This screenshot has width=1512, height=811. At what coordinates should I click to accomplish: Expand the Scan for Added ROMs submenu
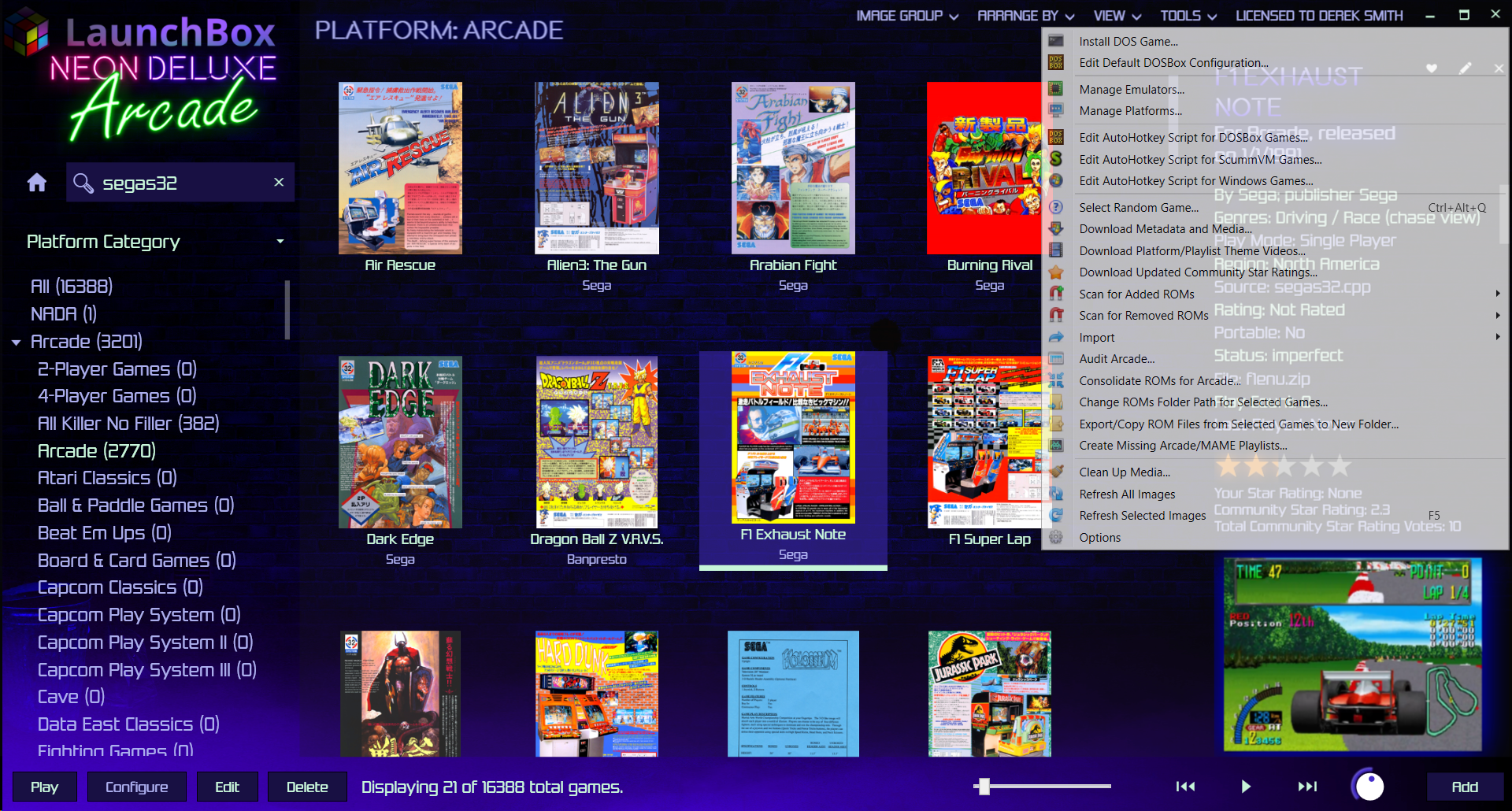point(1497,294)
